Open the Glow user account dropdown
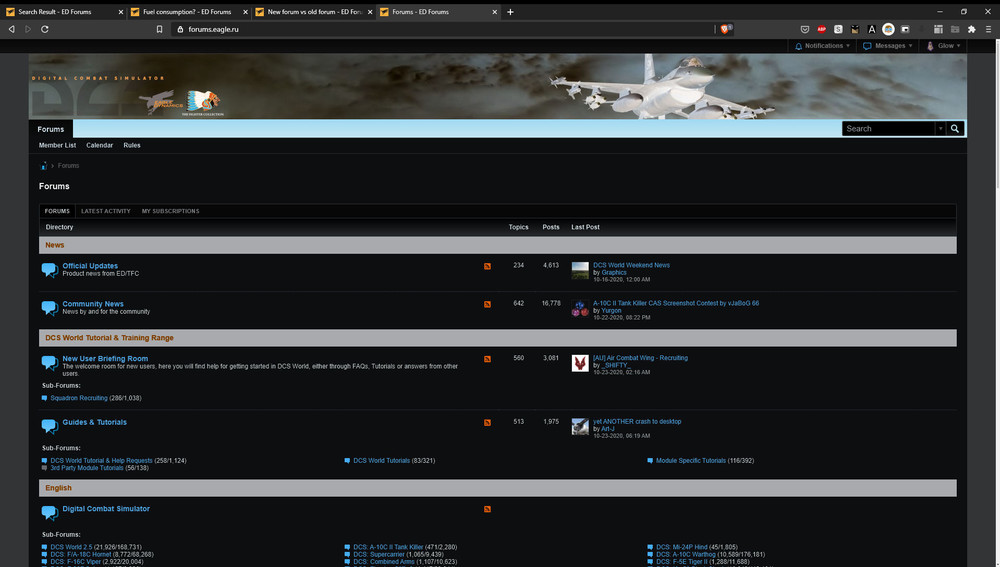This screenshot has width=1000, height=567. click(x=943, y=46)
